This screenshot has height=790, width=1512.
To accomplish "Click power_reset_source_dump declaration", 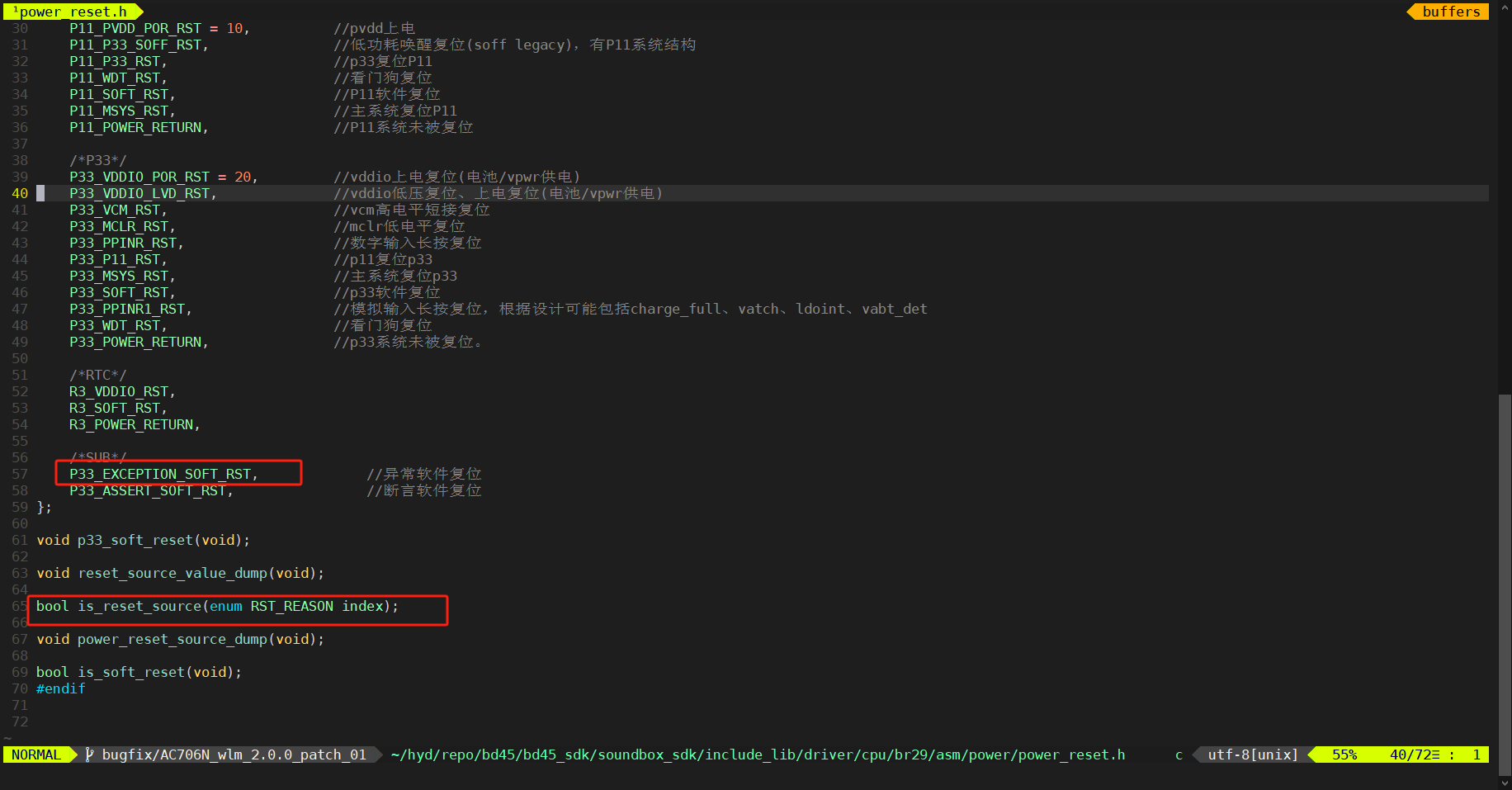I will click(180, 639).
